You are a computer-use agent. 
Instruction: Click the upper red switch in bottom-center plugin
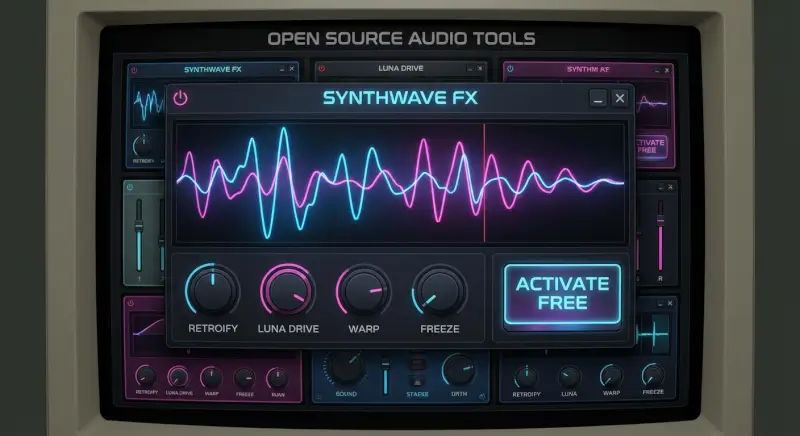click(x=417, y=363)
